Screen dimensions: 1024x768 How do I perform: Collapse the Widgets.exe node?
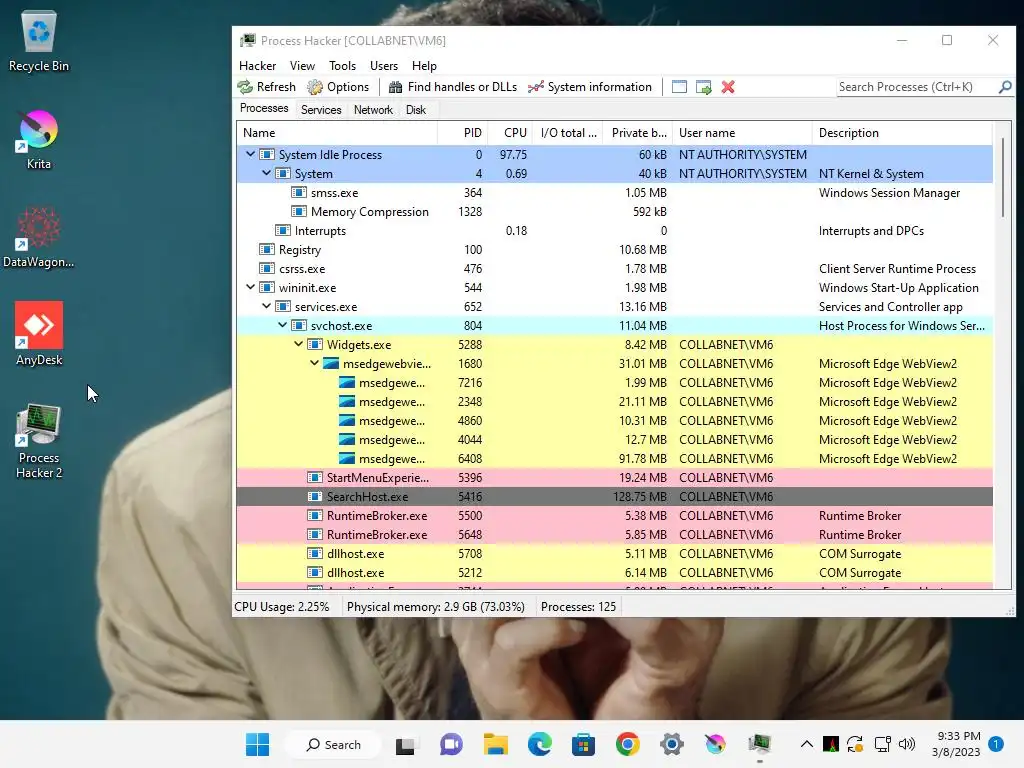coord(298,344)
